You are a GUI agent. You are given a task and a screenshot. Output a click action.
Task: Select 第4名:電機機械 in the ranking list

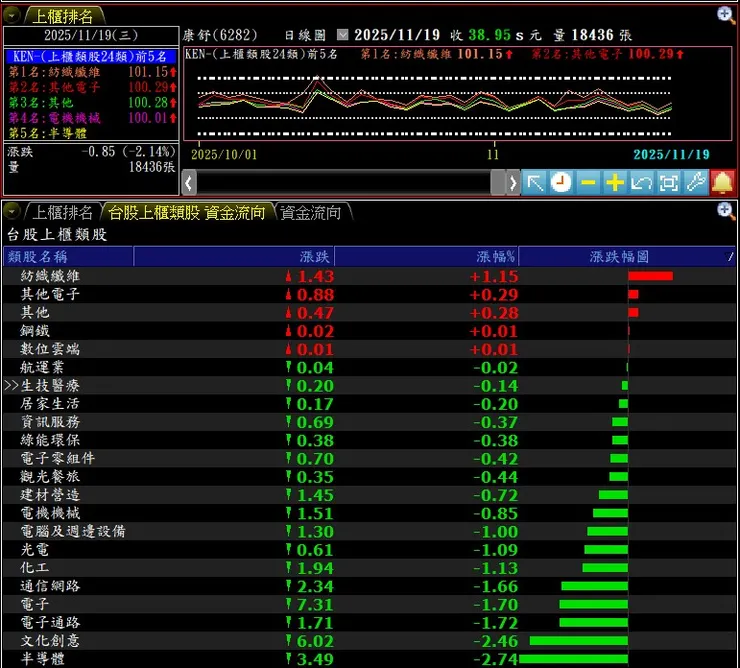92,118
